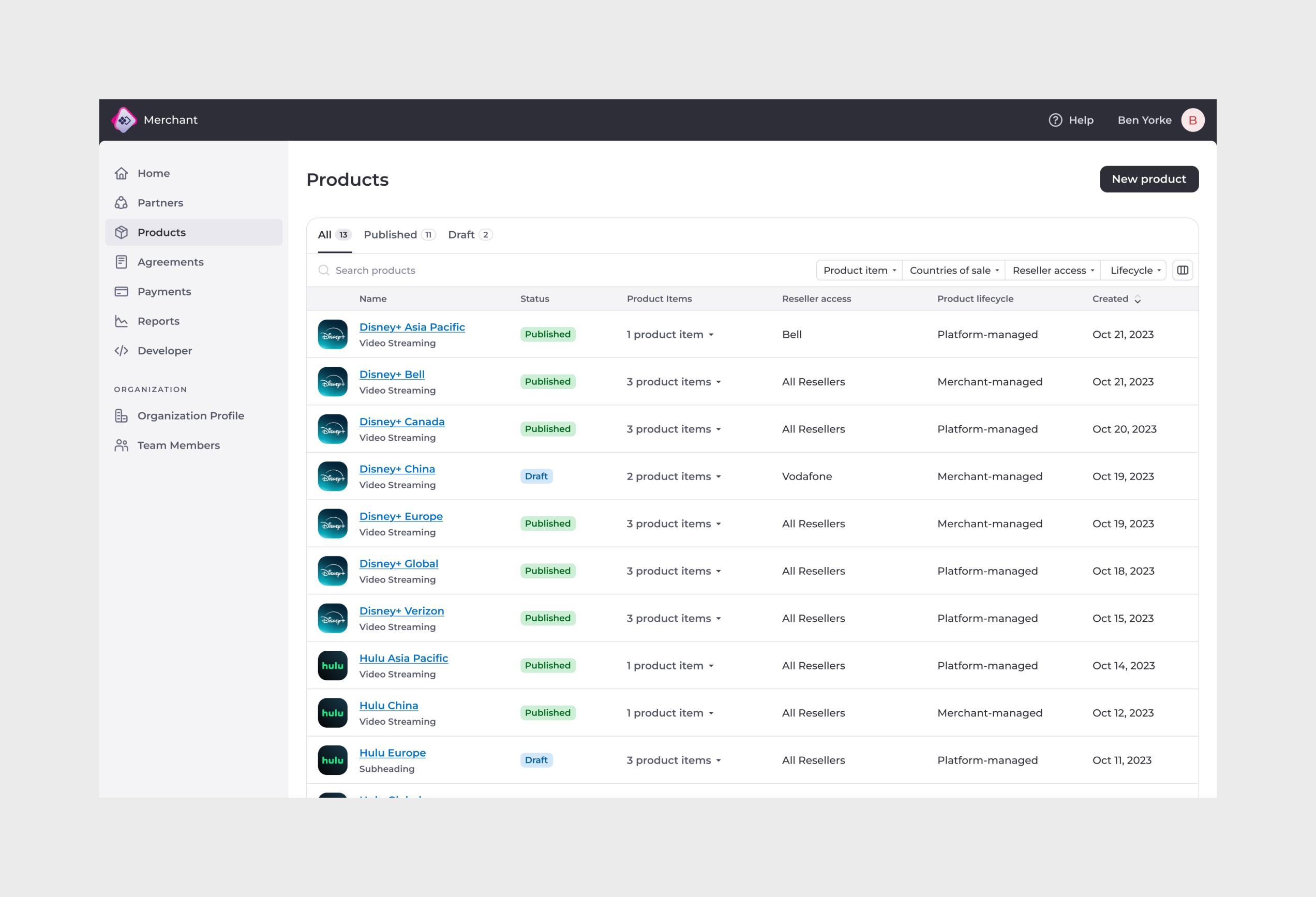Open the Disney+ Global product link
Viewport: 1316px width, 897px height.
tap(399, 564)
